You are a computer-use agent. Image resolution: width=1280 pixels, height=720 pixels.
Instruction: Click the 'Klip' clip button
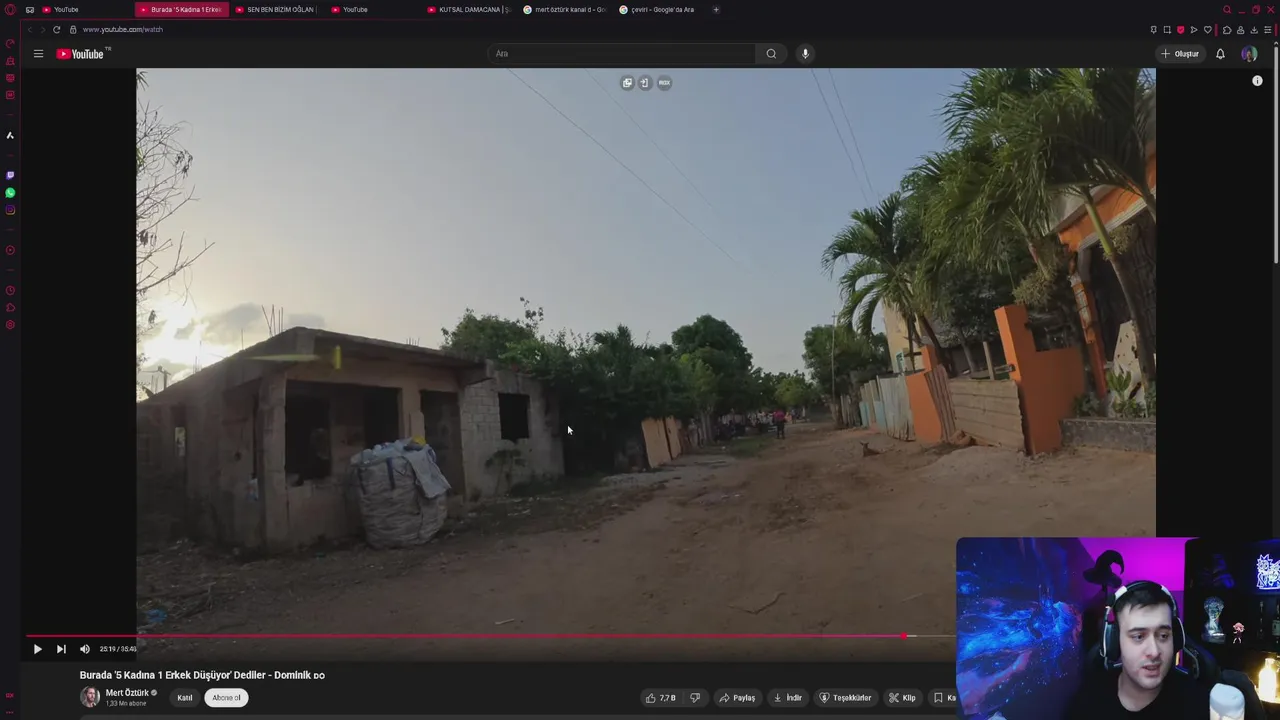click(x=902, y=698)
